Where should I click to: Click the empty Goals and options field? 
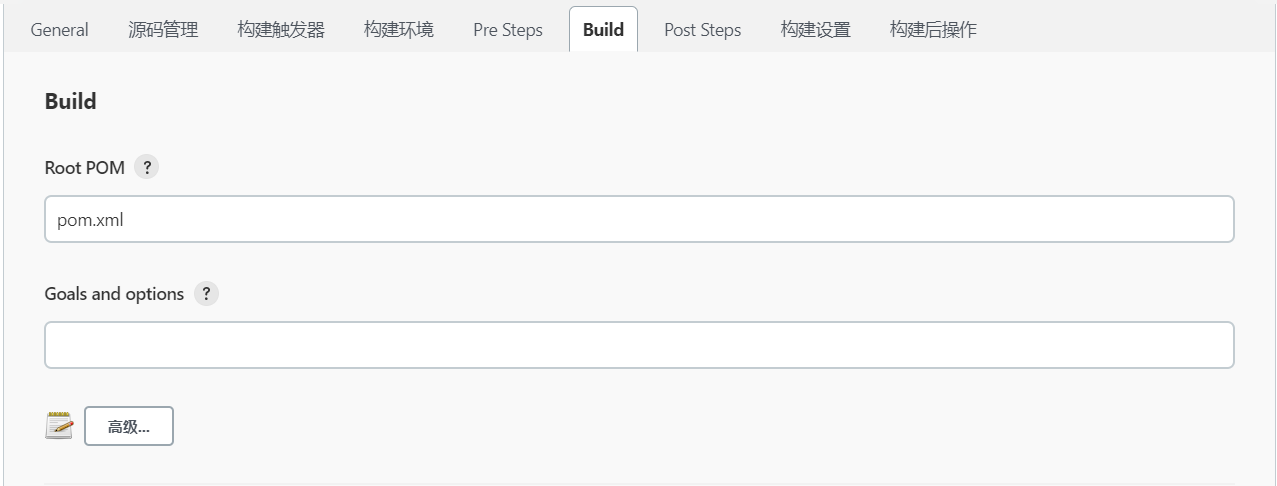[639, 345]
